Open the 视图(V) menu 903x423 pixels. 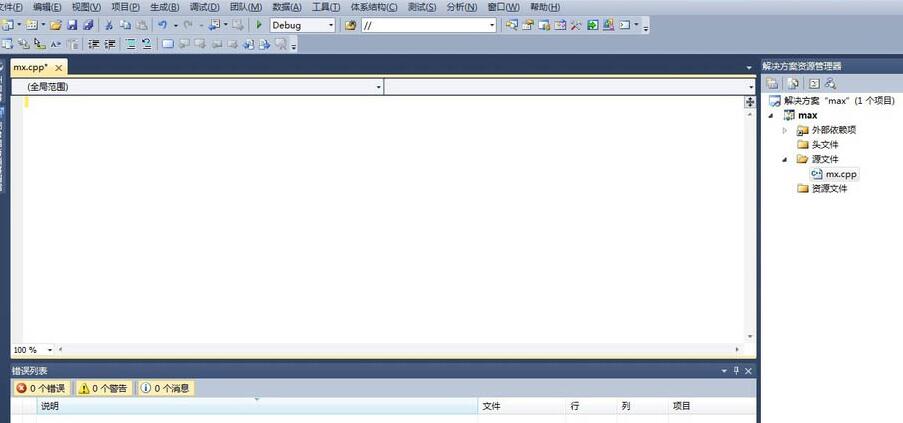(86, 7)
